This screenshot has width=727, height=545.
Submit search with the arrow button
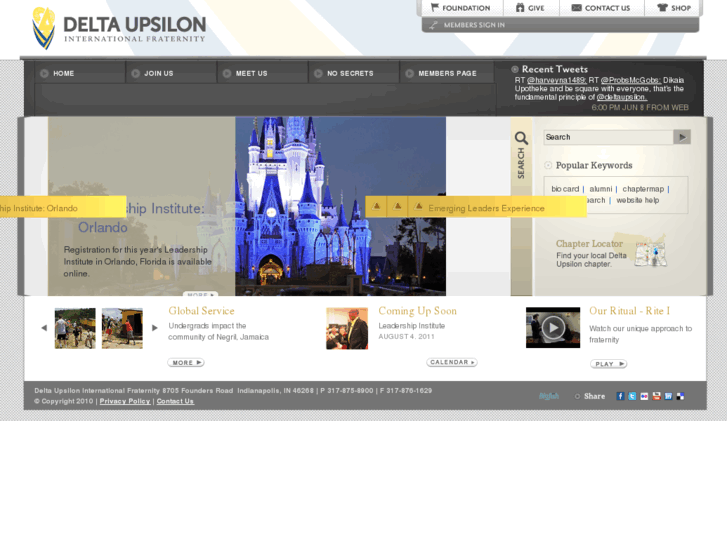pos(682,137)
